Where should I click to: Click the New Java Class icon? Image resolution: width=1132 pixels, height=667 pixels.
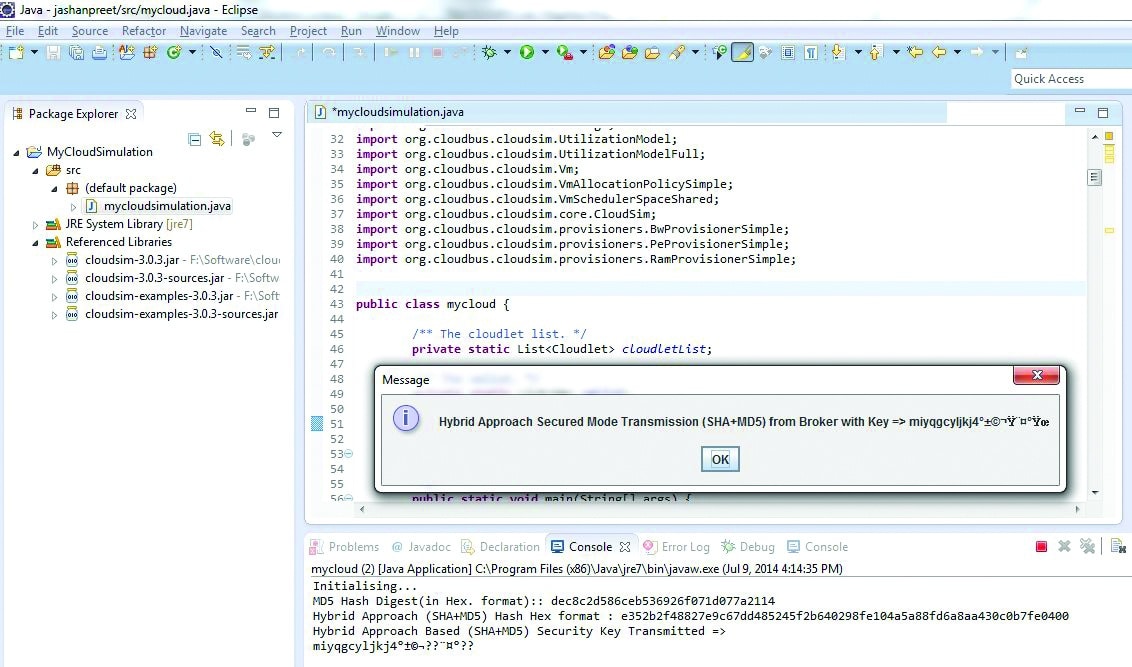pyautogui.click(x=173, y=52)
